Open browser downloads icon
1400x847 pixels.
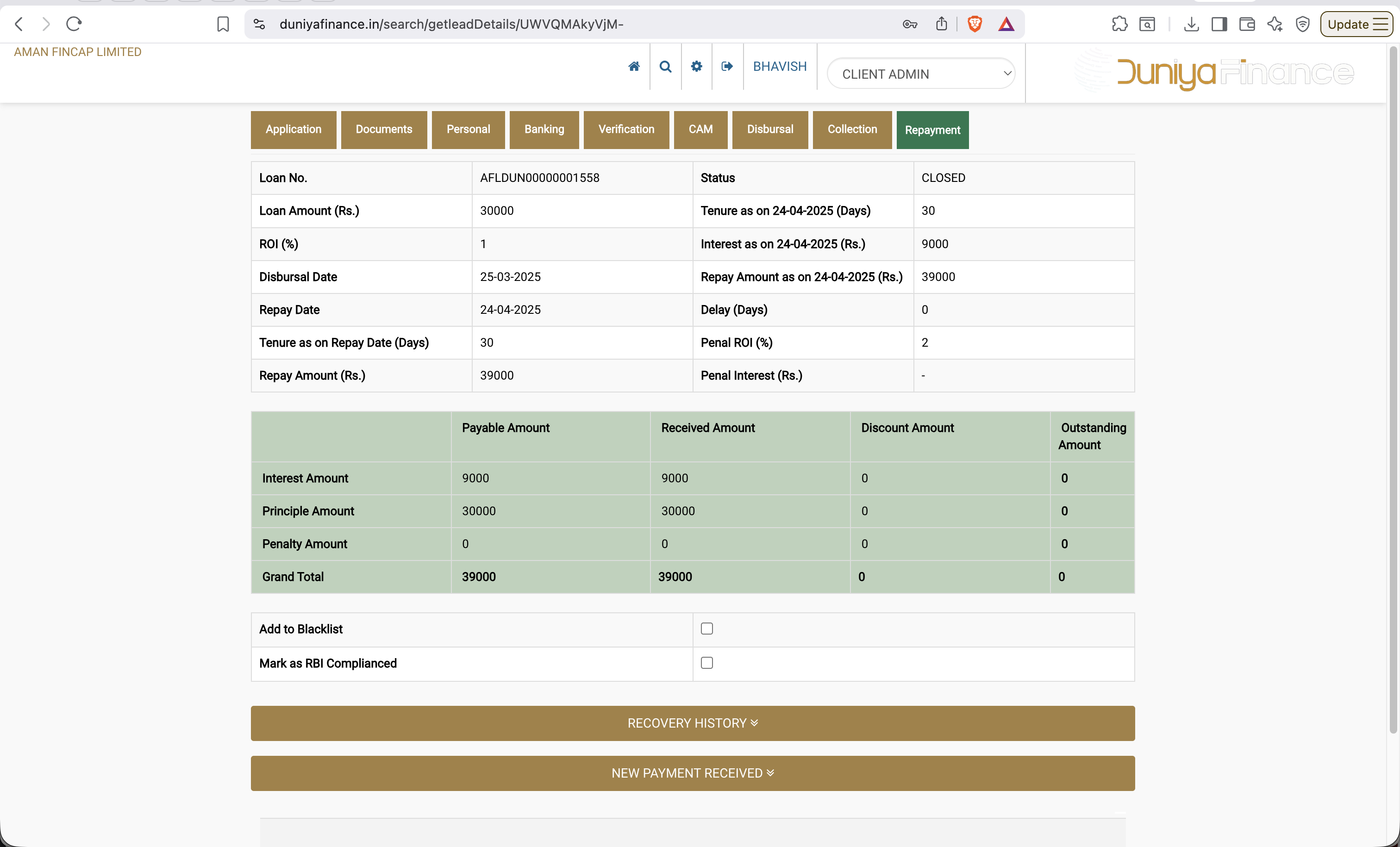click(1192, 24)
